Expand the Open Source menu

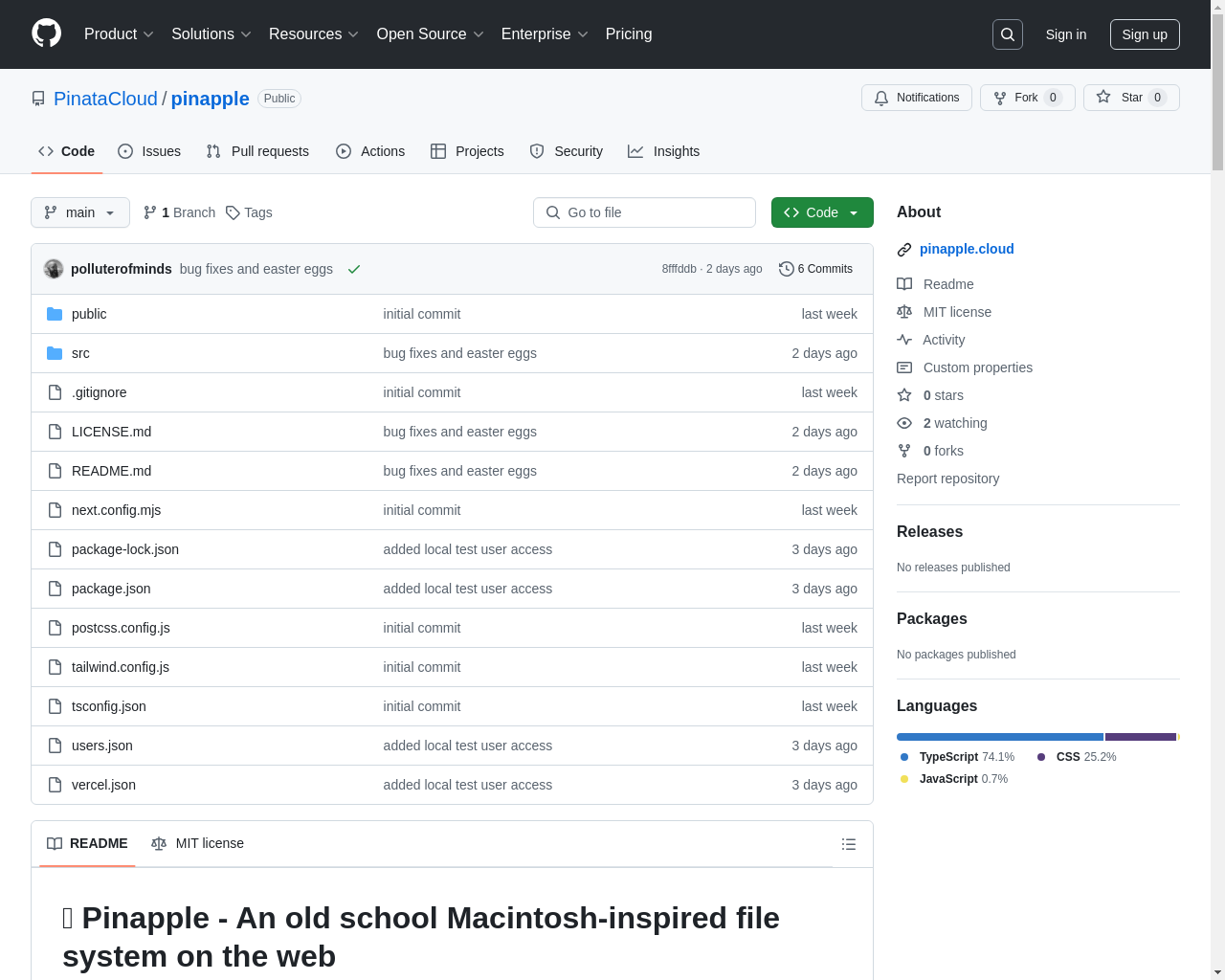click(x=431, y=34)
